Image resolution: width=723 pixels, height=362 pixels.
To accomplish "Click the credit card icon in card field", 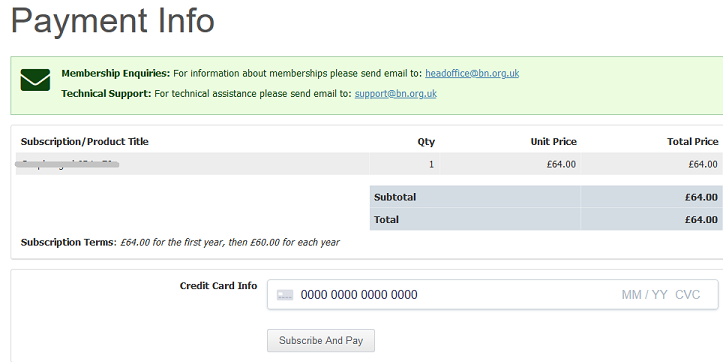I will tap(285, 295).
